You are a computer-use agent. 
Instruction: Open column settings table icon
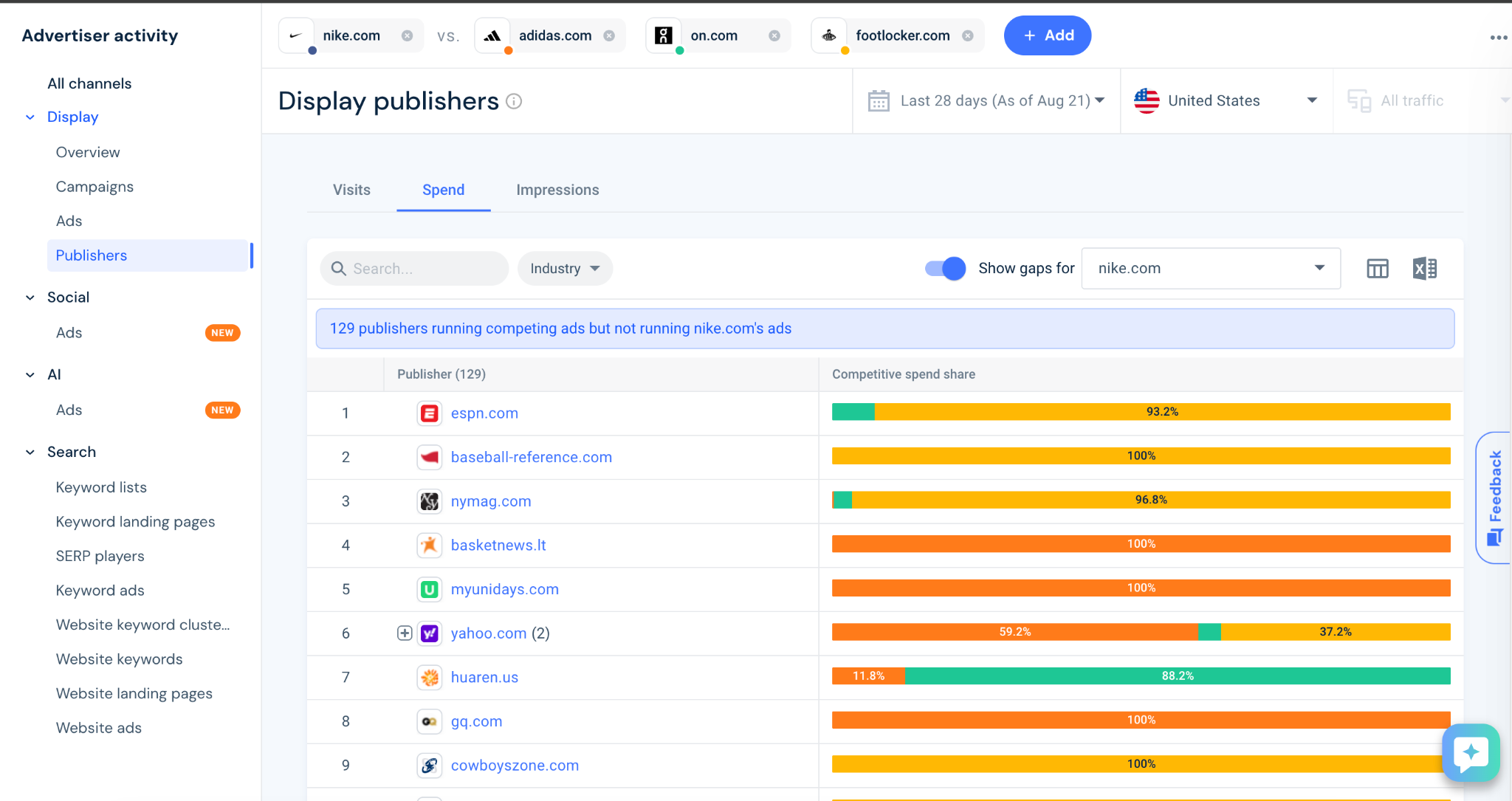click(1378, 269)
